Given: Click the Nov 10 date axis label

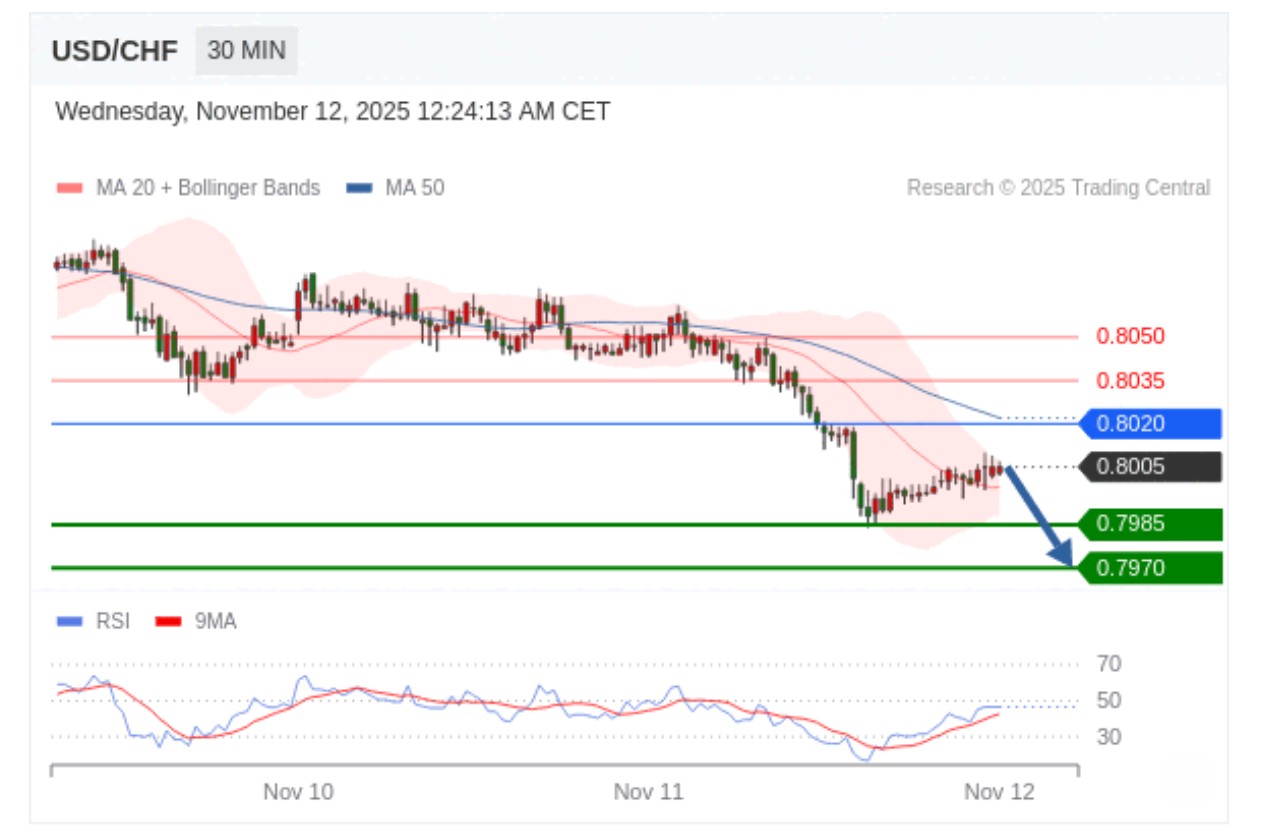Looking at the screenshot, I should 298,792.
